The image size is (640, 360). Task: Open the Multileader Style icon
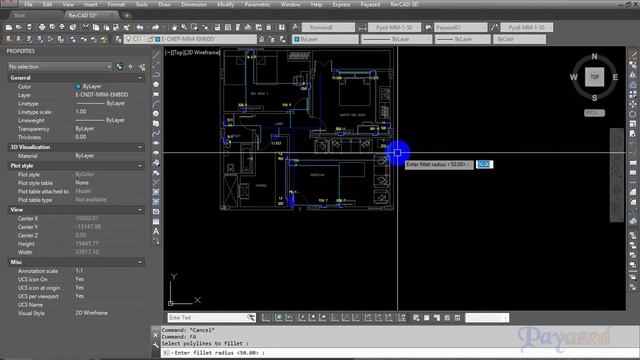coord(494,27)
